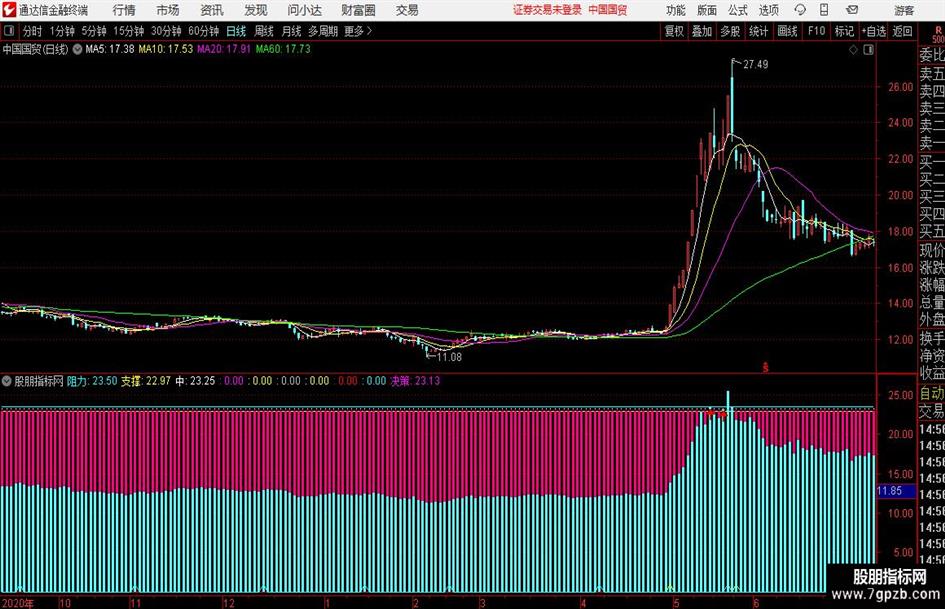Open F10 company information
The height and width of the screenshot is (609, 945).
(x=817, y=31)
